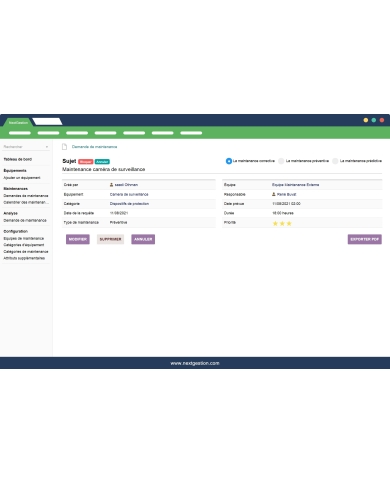Screen dimensions: 390x484
Task: Switch to the NextGestion browser tab
Action: click(18, 122)
